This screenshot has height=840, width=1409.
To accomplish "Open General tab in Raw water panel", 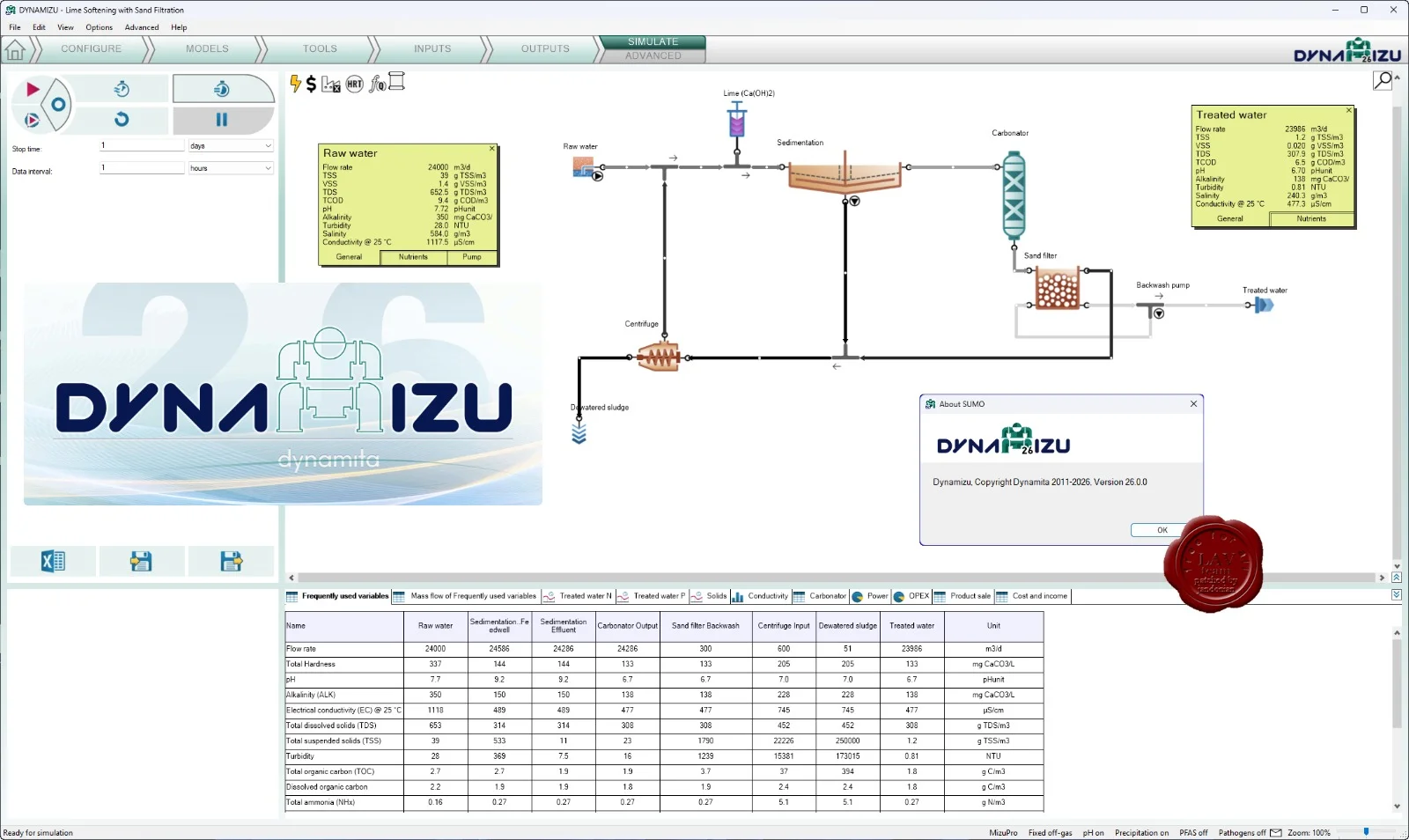I will (349, 257).
